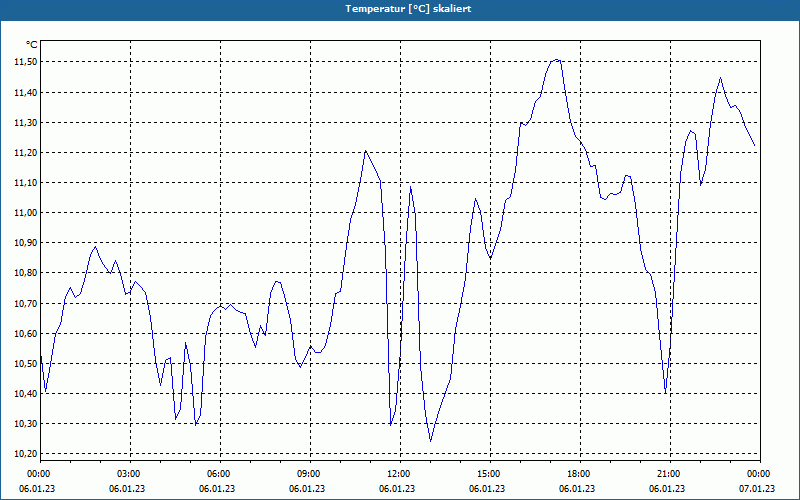Click the 06:00 time label
Viewport: 800px width, 500px height.
pos(220,474)
